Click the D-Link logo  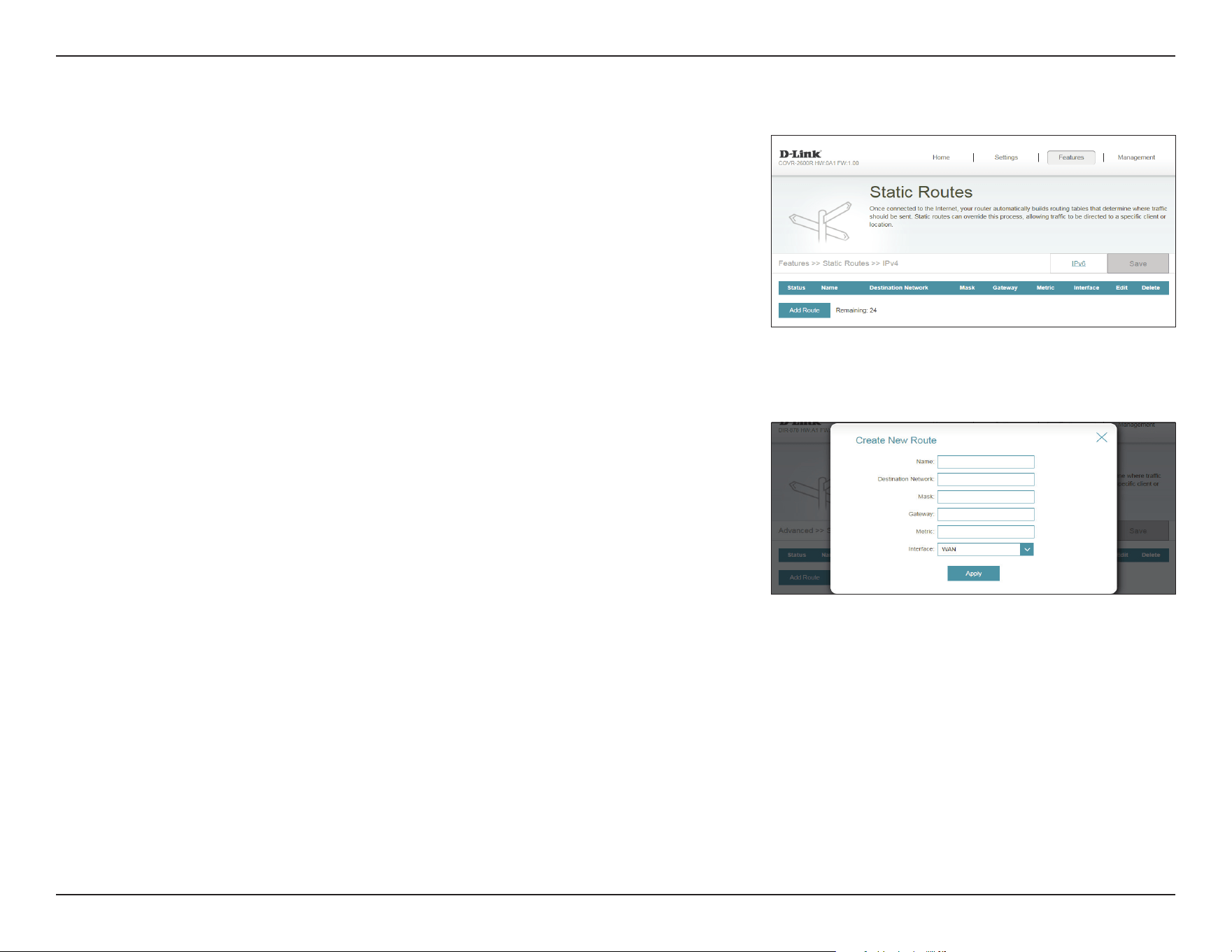pos(800,154)
